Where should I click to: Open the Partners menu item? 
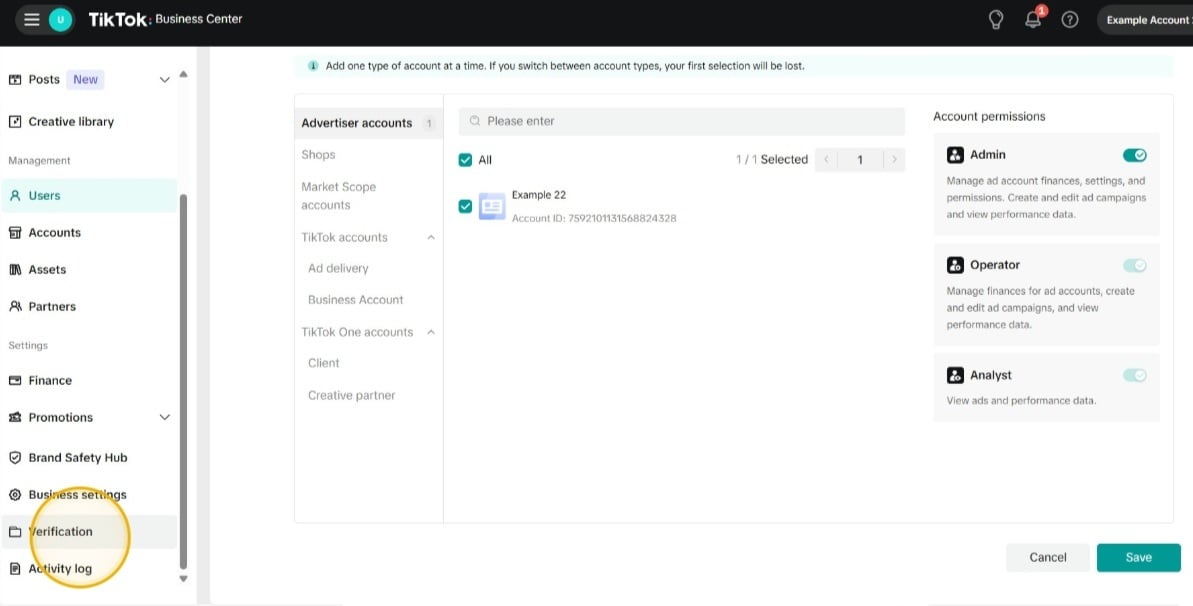pyautogui.click(x=52, y=307)
